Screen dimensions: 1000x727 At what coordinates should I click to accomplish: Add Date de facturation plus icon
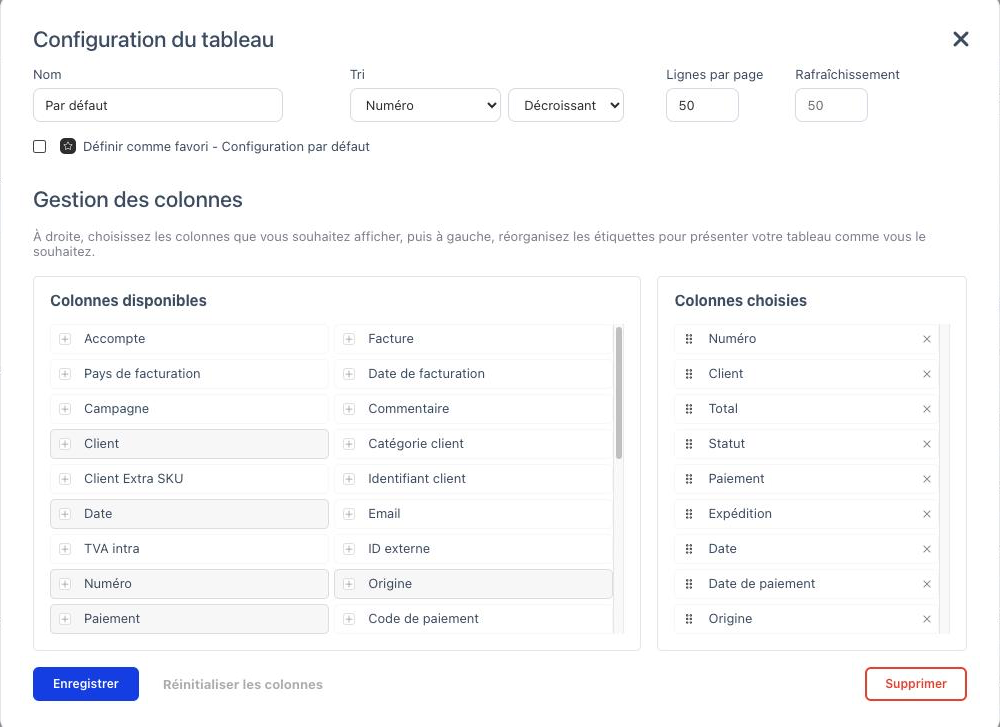(349, 374)
